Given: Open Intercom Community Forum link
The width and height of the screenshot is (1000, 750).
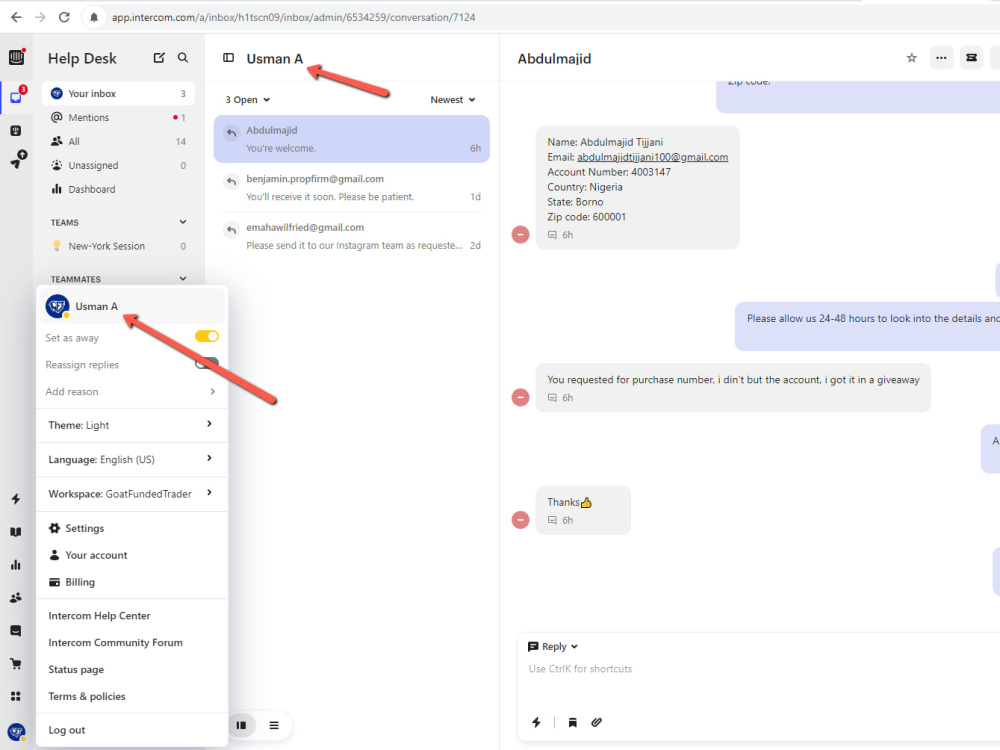Looking at the screenshot, I should point(131,642).
